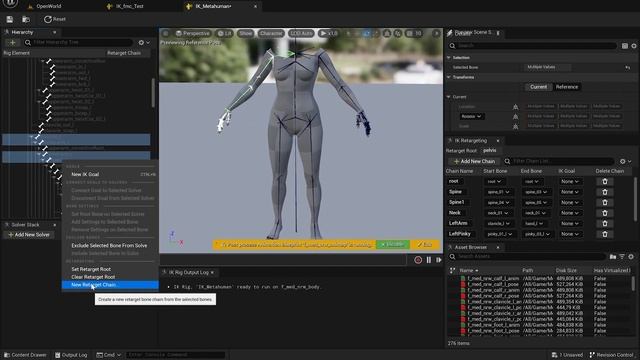Open IK Retargeting settings gear dropdown

click(625, 161)
